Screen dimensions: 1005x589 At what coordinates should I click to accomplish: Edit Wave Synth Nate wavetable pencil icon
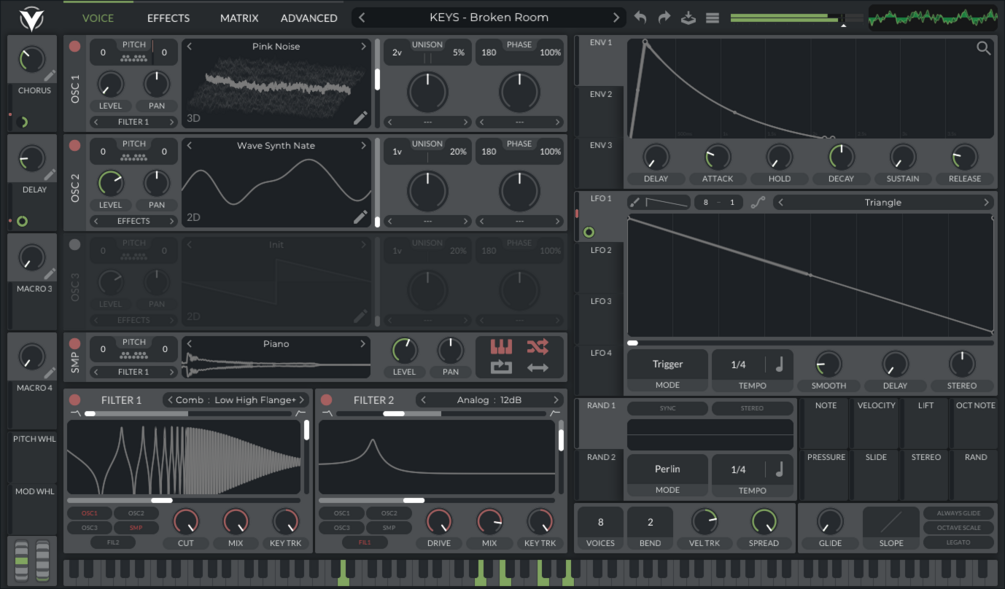click(x=360, y=217)
